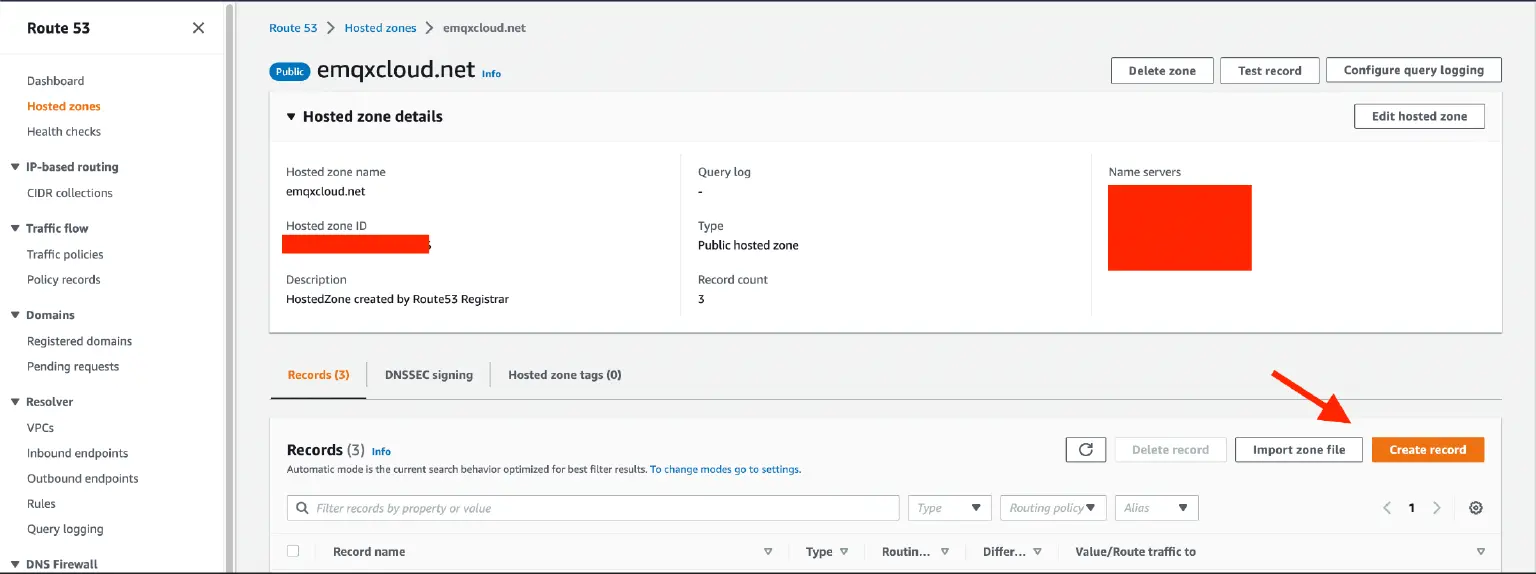This screenshot has height=574, width=1536.
Task: Go to next records page arrow
Action: click(x=1437, y=508)
